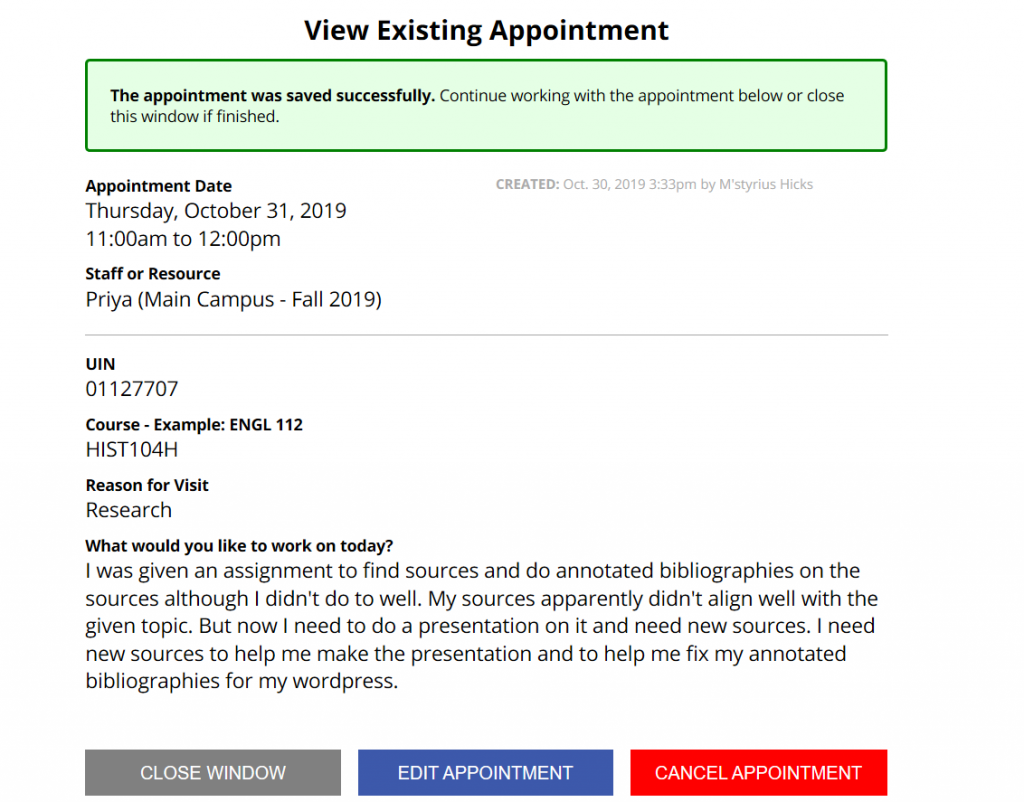Open the Edit Appointment button
This screenshot has height=802, width=1024.
tap(485, 773)
